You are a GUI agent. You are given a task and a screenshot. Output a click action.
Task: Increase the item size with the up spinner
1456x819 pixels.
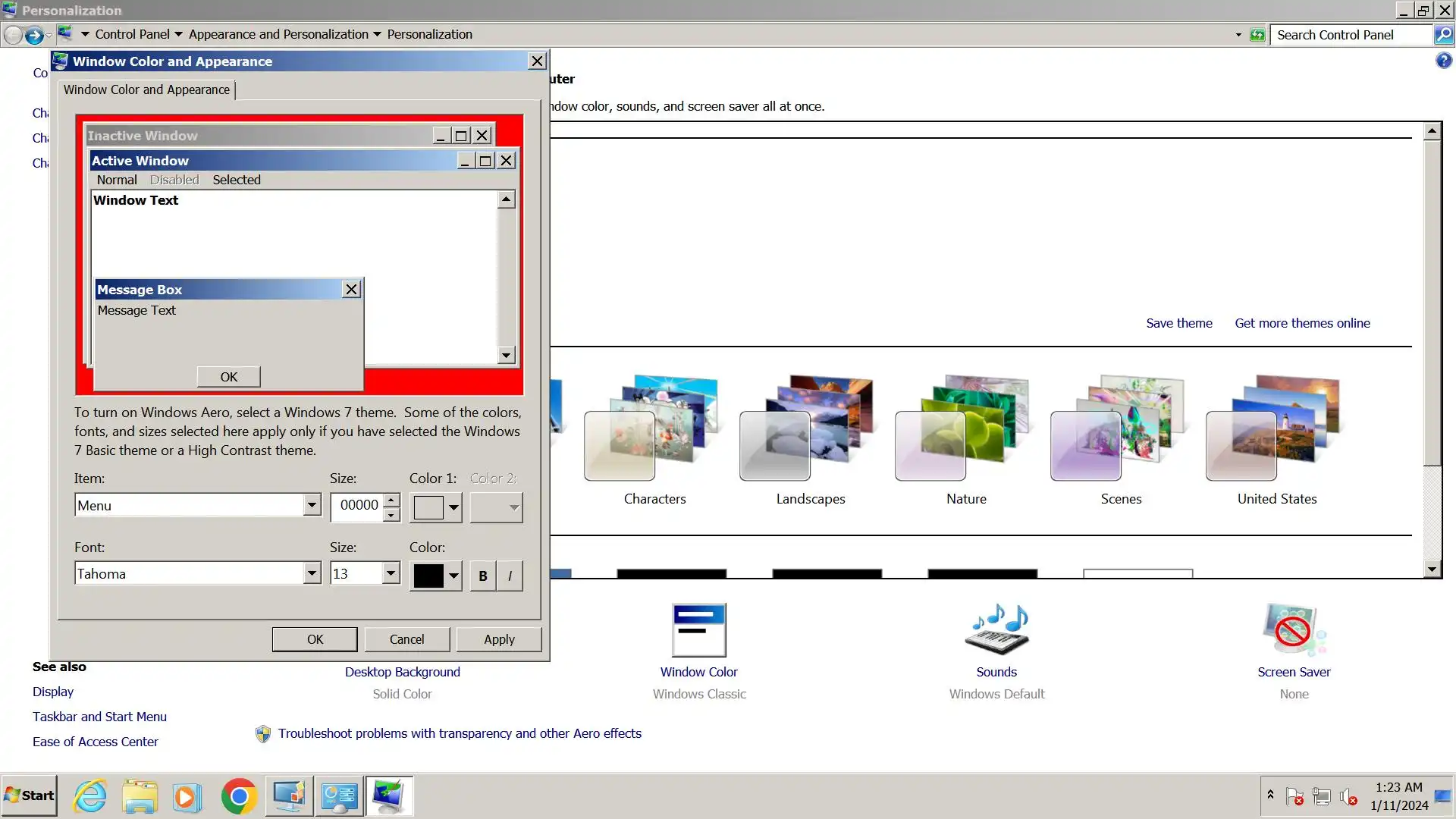coord(391,499)
